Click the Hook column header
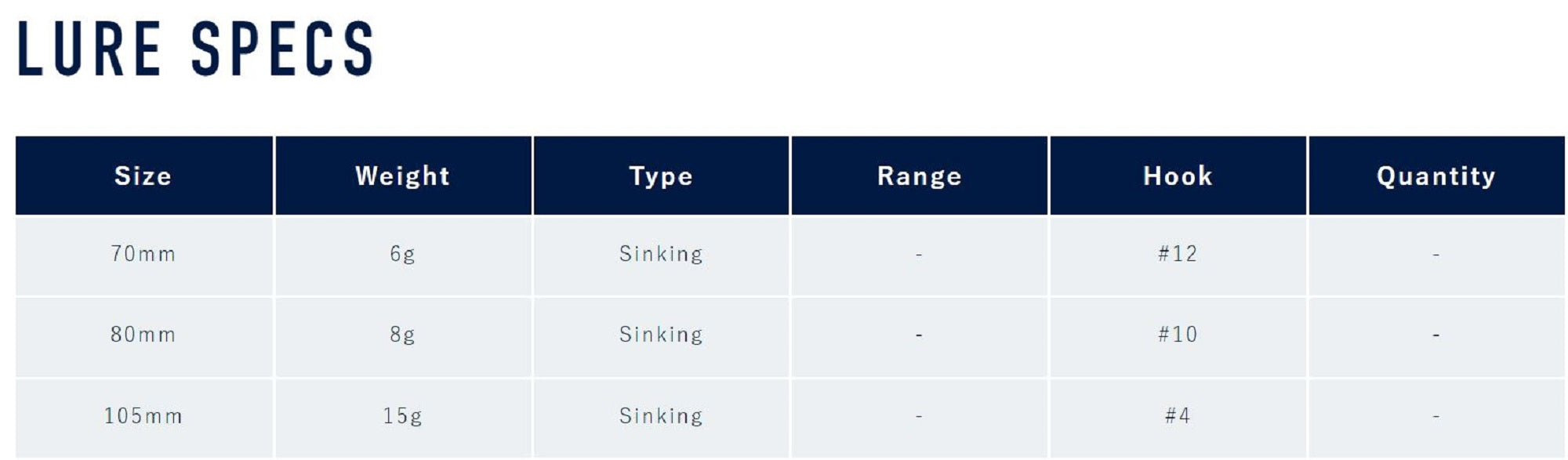This screenshot has width=1568, height=460. [1178, 176]
